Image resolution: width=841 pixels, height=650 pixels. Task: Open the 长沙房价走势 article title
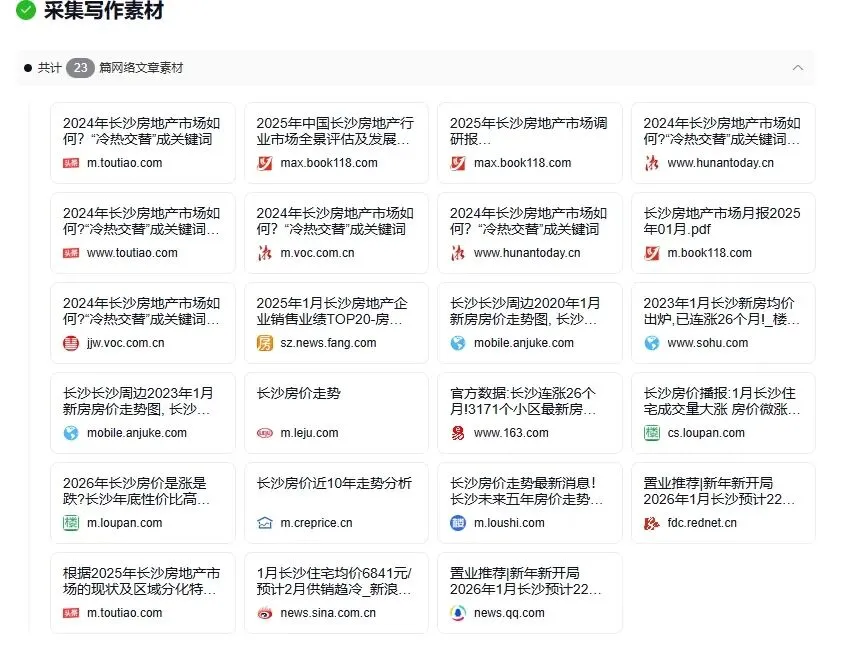pyautogui.click(x=299, y=394)
